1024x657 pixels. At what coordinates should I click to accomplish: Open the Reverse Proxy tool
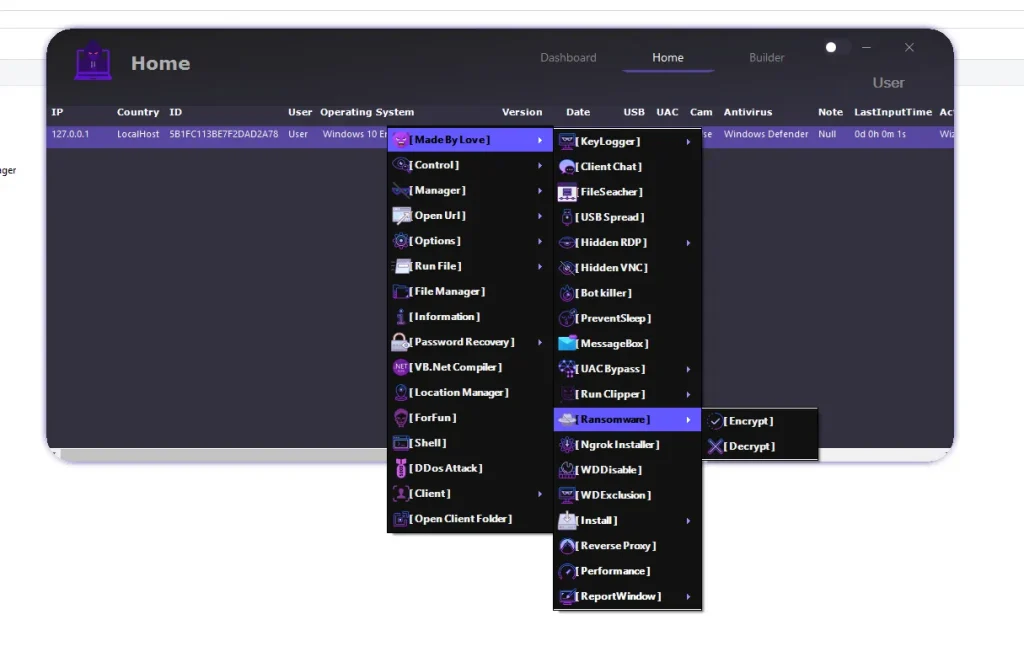[613, 545]
